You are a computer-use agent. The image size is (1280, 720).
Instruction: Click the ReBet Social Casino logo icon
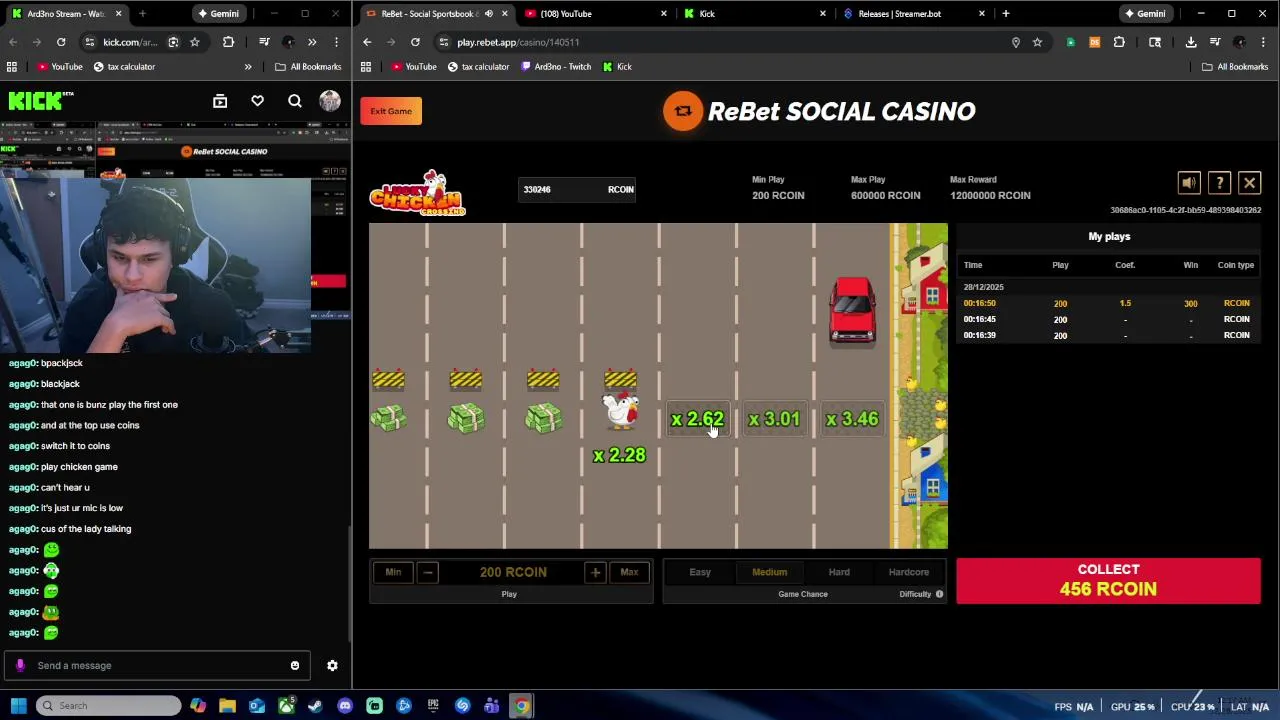coord(683,111)
